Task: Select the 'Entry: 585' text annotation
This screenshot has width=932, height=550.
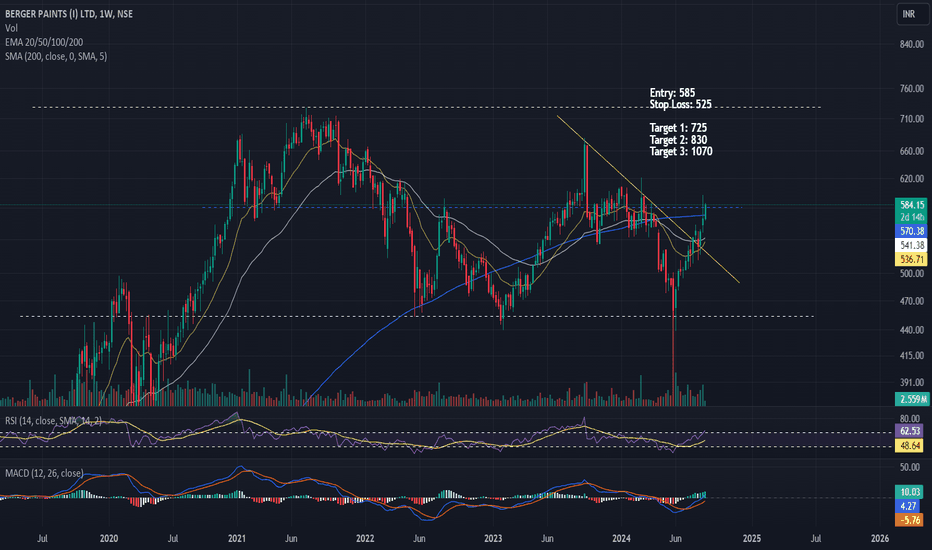Action: [672, 93]
